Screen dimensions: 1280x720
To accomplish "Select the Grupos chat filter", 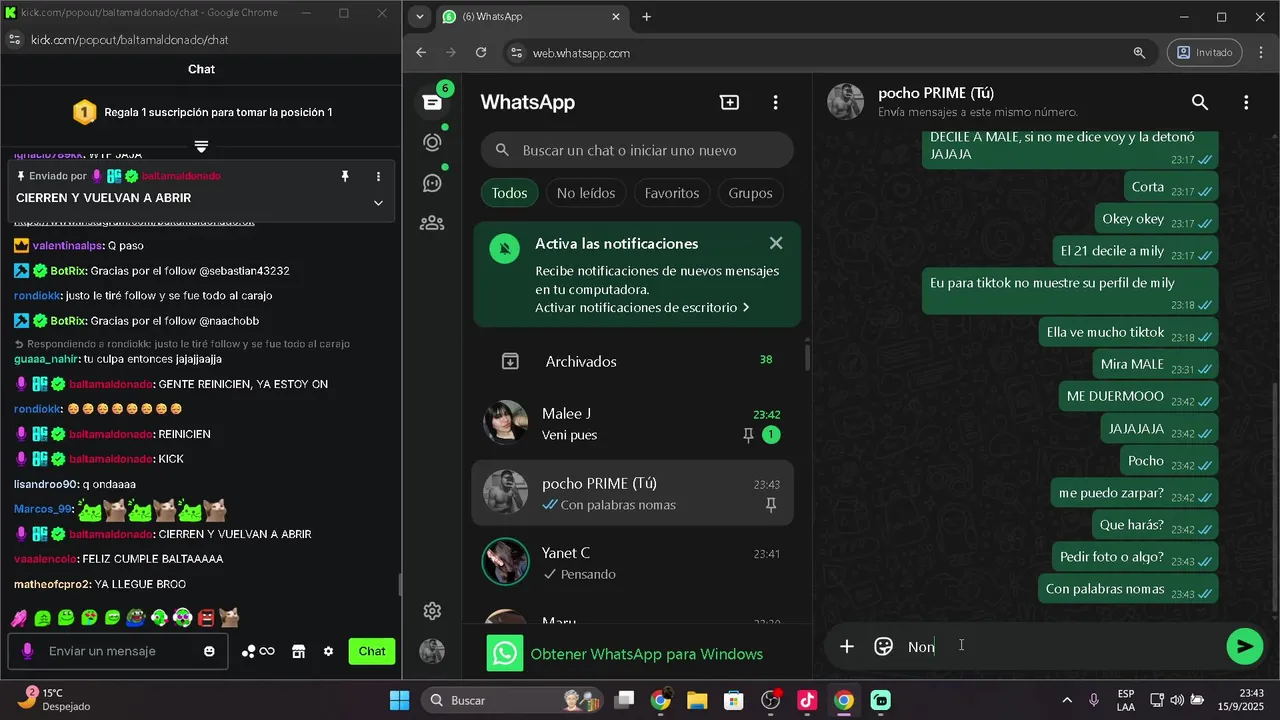I will click(x=750, y=193).
